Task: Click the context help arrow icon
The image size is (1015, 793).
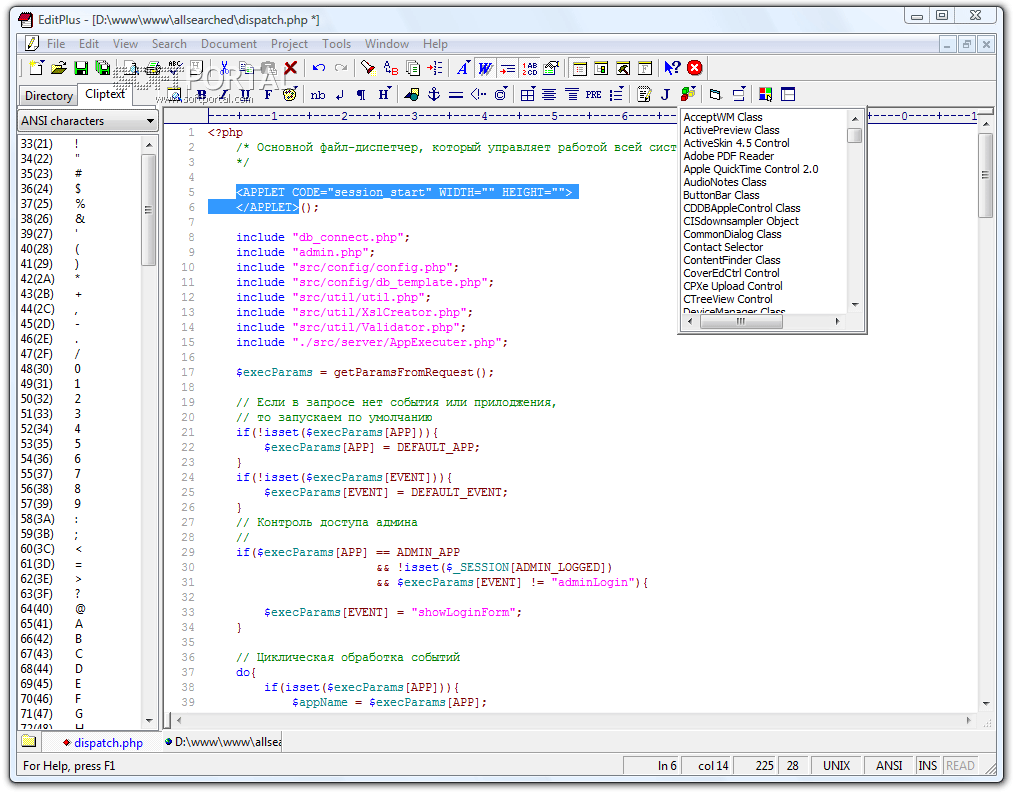Action: [x=672, y=68]
